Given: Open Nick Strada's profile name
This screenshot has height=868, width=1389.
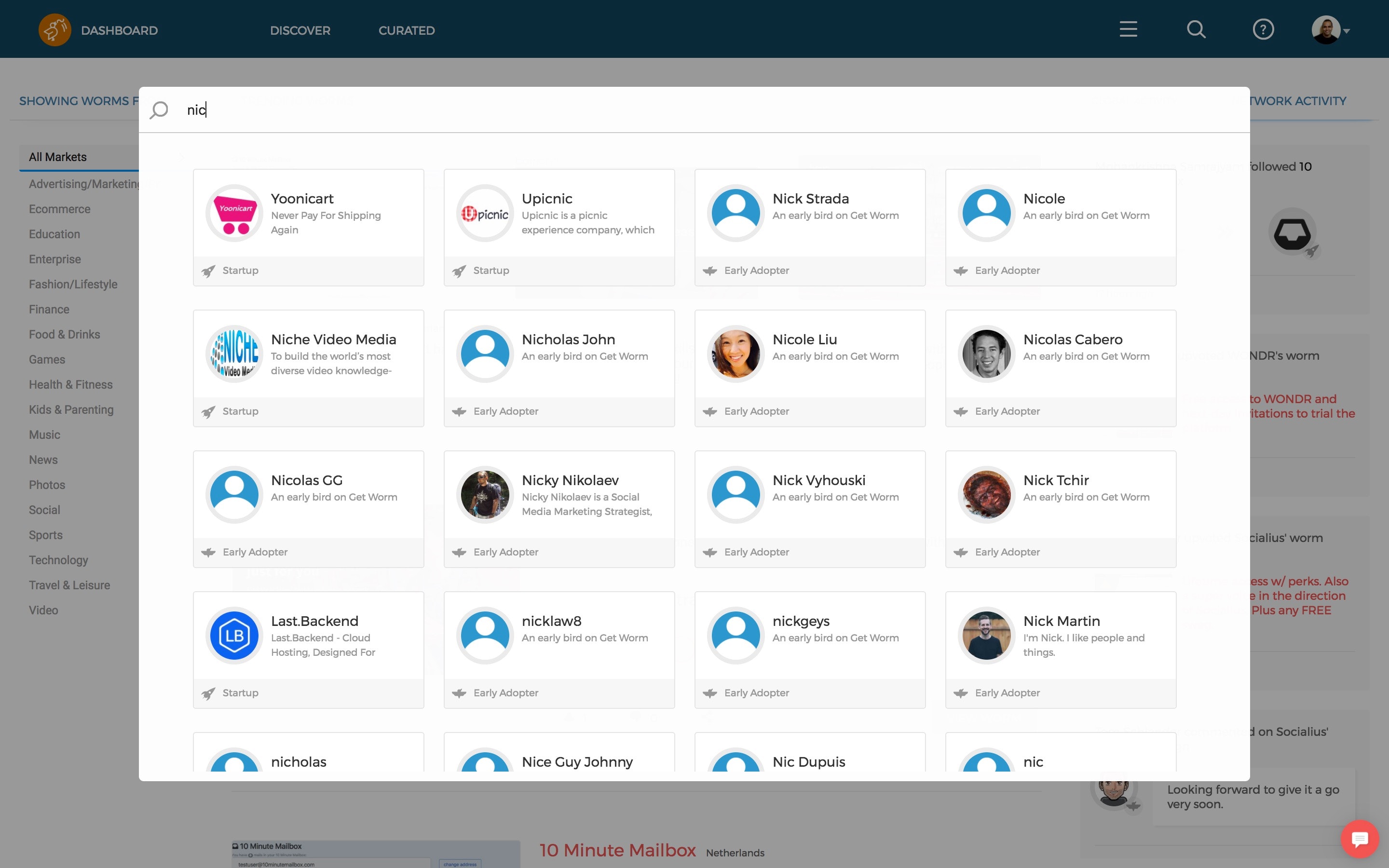Looking at the screenshot, I should point(810,199).
